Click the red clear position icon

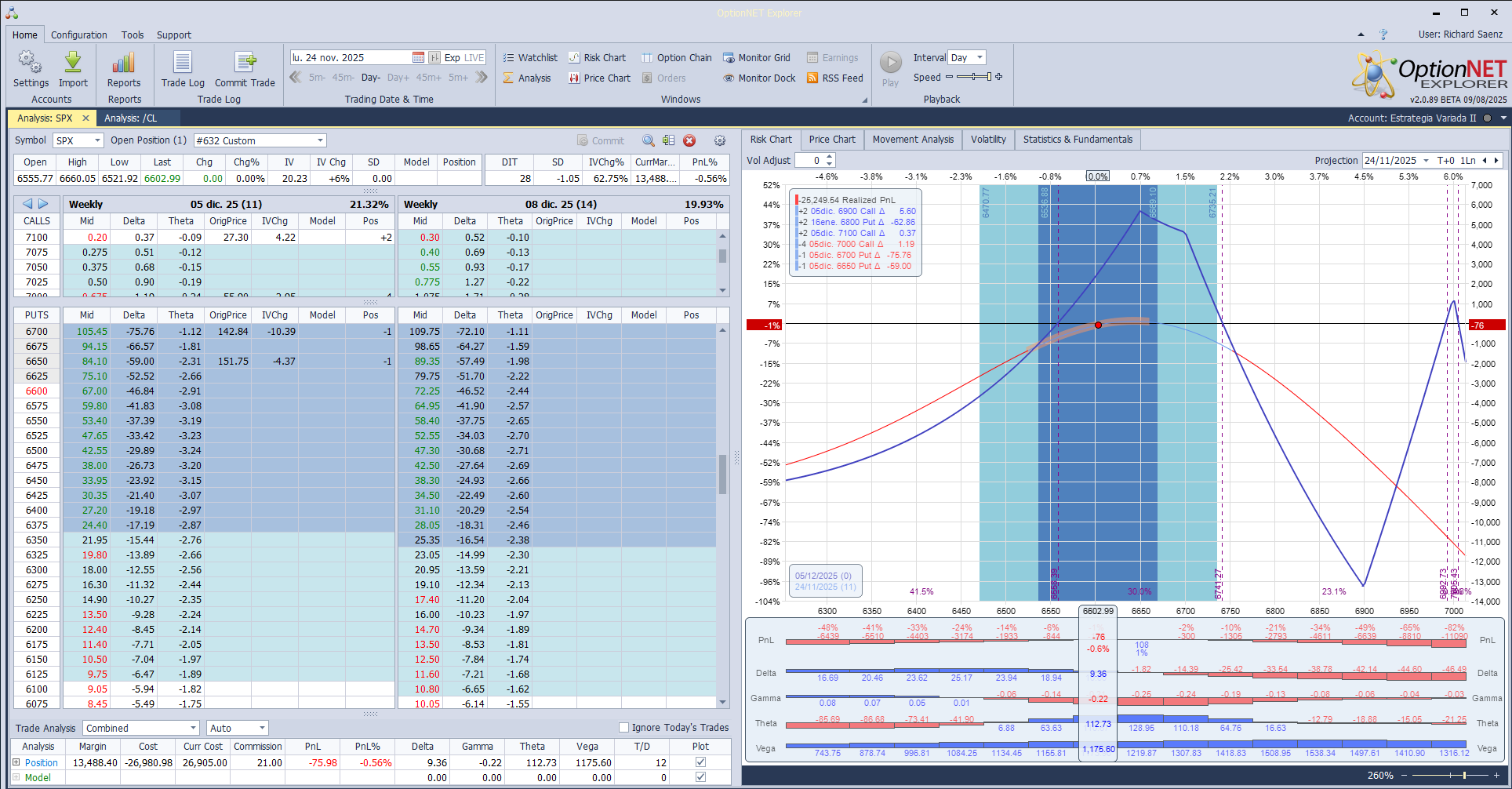tap(689, 140)
